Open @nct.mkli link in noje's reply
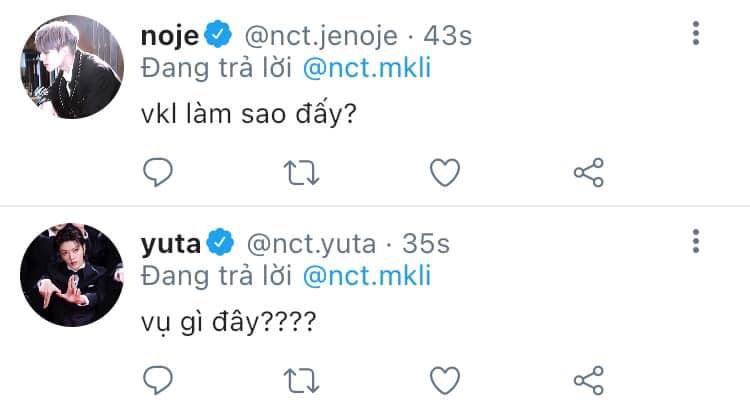Screen dimensions: 750x407 coord(367,67)
